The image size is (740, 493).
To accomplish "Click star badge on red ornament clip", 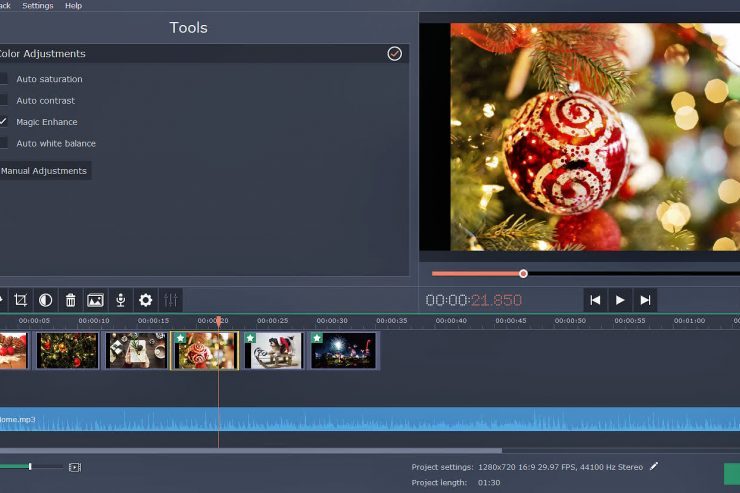I will [180, 338].
